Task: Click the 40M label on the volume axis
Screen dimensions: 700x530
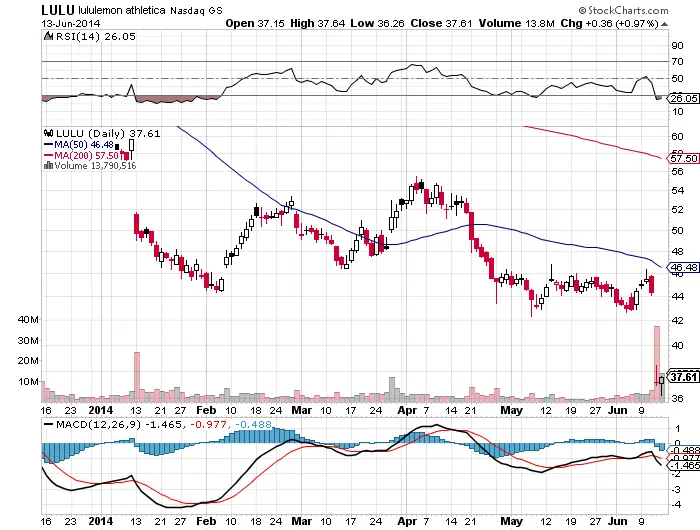Action: [x=28, y=319]
